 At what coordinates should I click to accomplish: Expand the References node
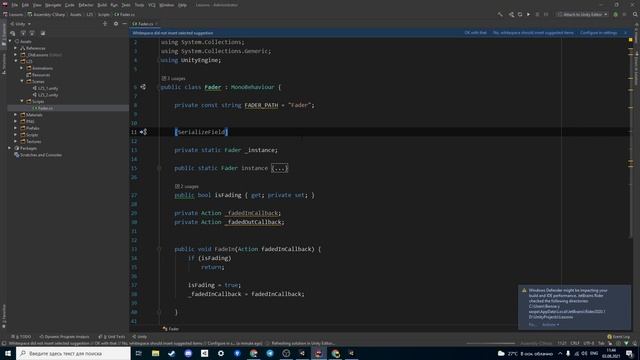pyautogui.click(x=16, y=48)
